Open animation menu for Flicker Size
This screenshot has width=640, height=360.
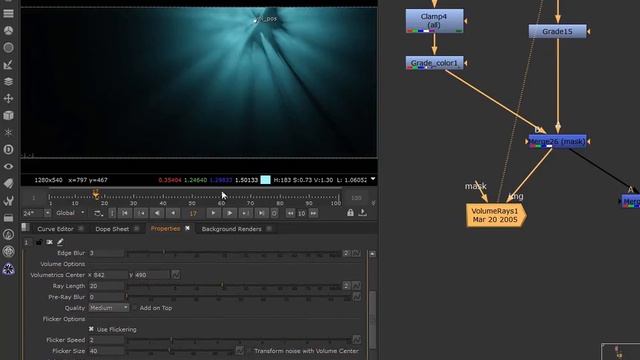[239, 351]
